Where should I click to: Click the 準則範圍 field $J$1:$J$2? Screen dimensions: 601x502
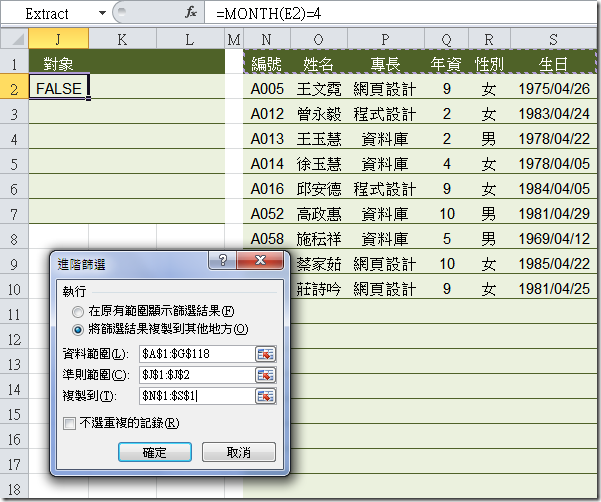(197, 375)
